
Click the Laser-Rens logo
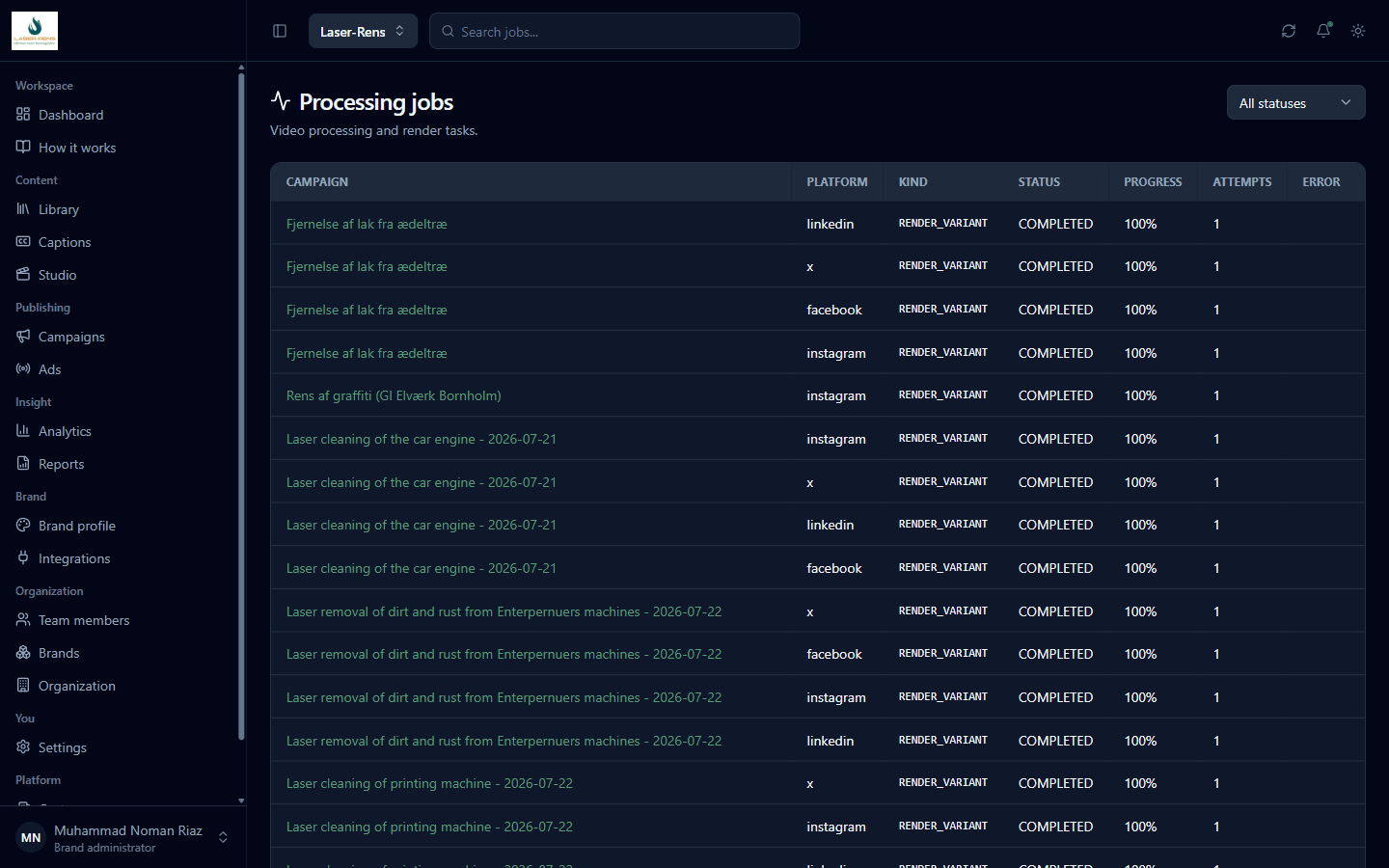coord(35,31)
